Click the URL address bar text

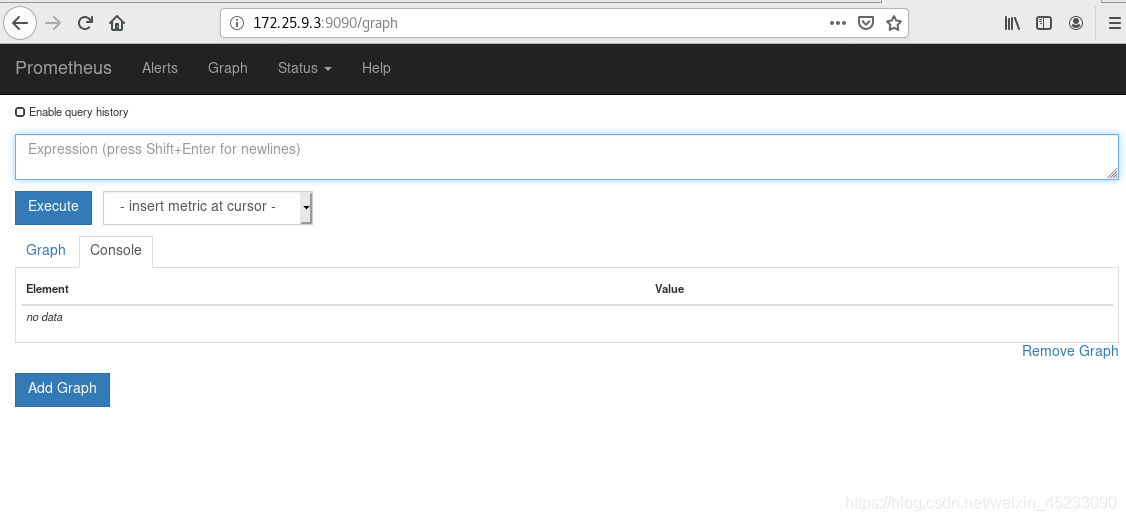[325, 23]
